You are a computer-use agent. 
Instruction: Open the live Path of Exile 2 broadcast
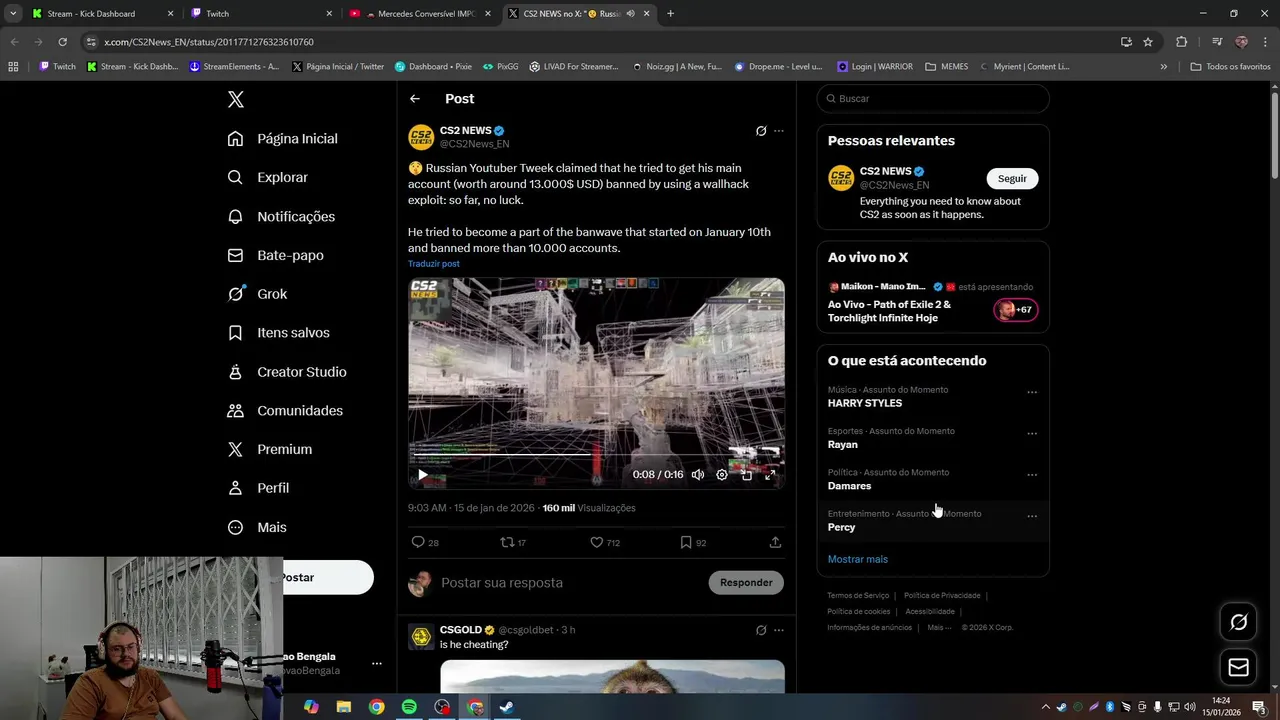point(932,303)
